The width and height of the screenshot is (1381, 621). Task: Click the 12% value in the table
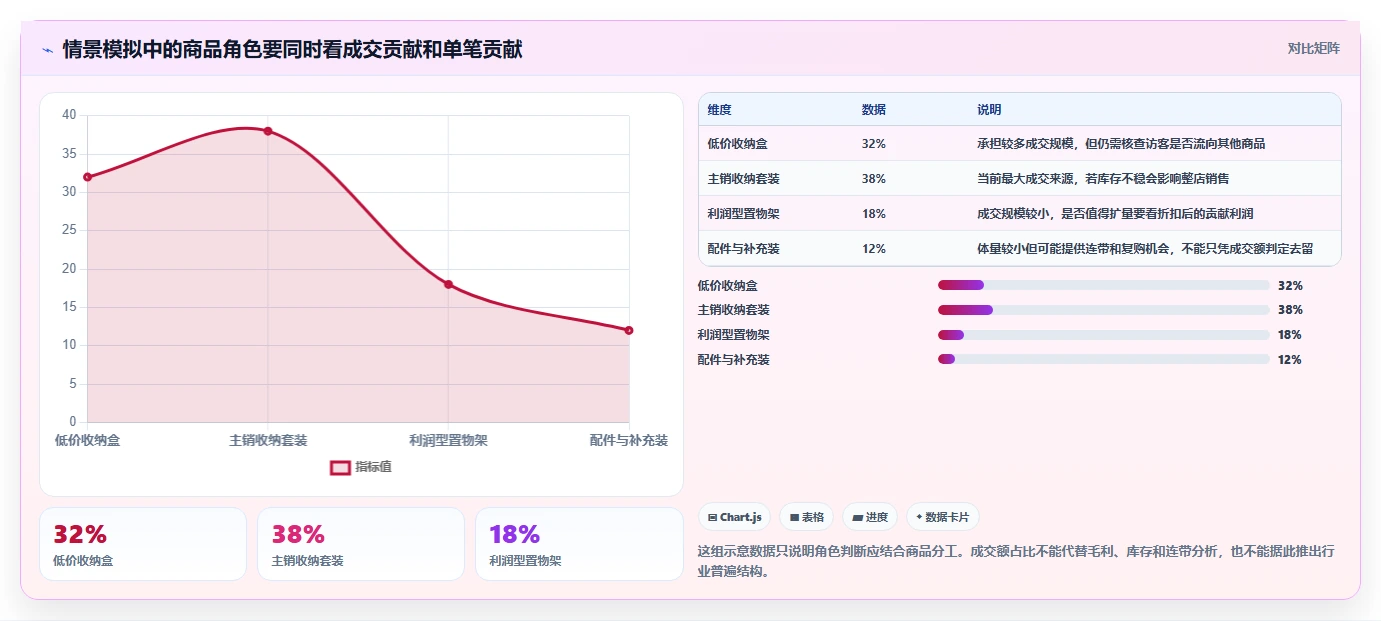[x=874, y=249]
